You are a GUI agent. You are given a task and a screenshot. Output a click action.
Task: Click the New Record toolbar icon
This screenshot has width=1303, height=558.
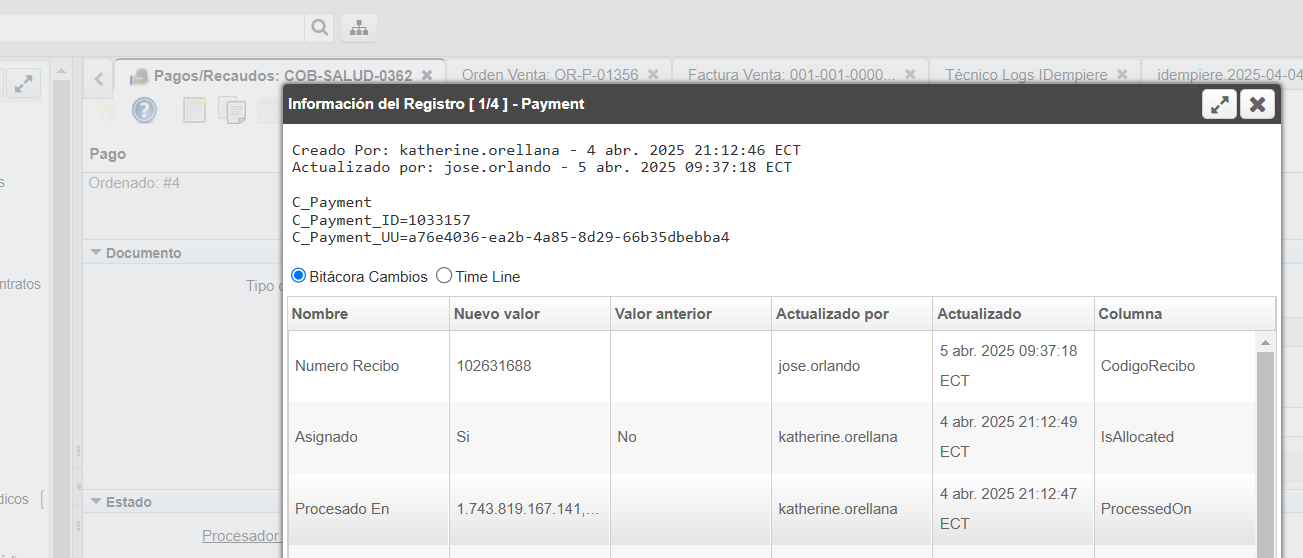194,110
